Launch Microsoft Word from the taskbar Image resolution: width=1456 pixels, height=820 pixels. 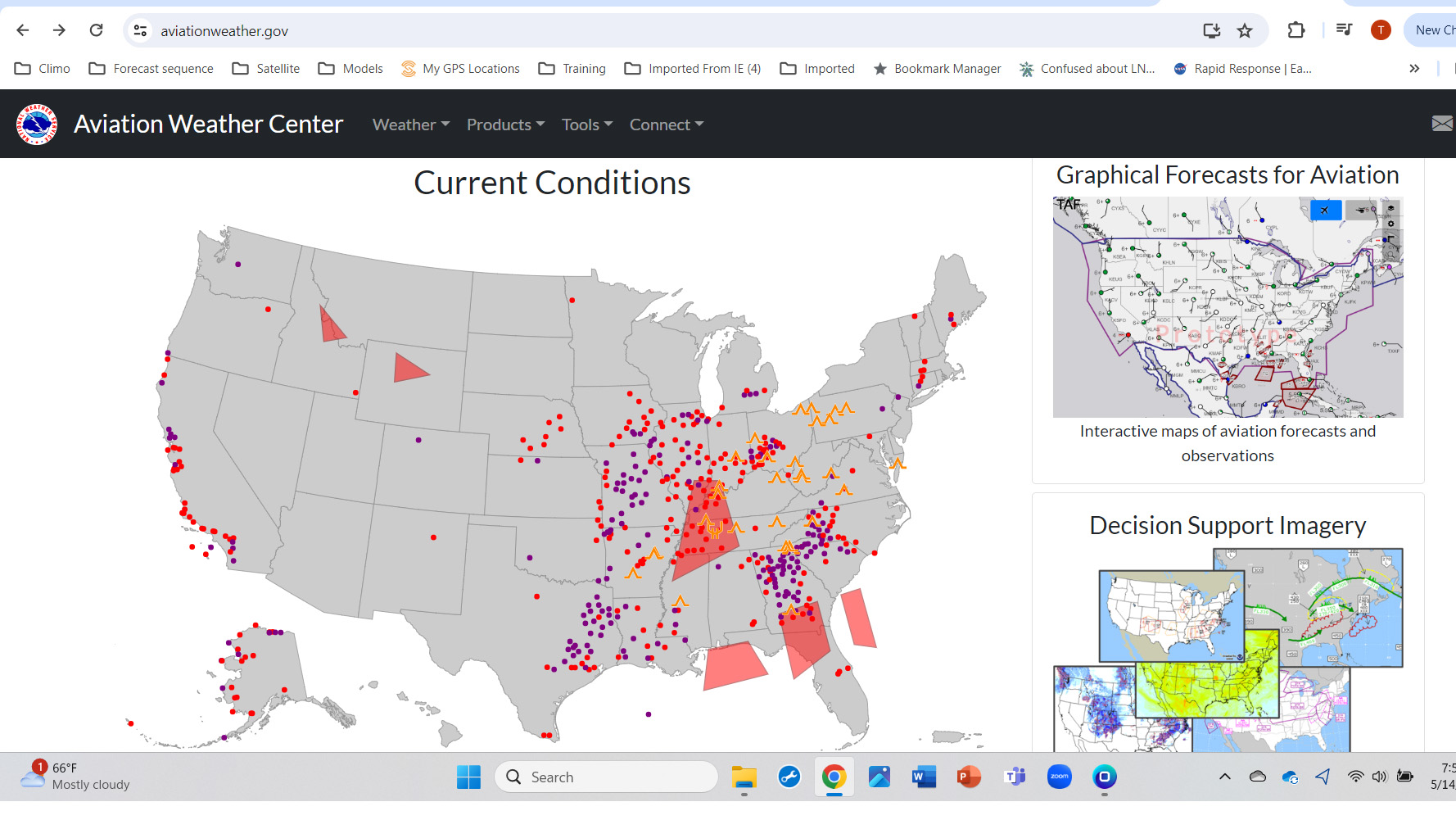point(924,777)
